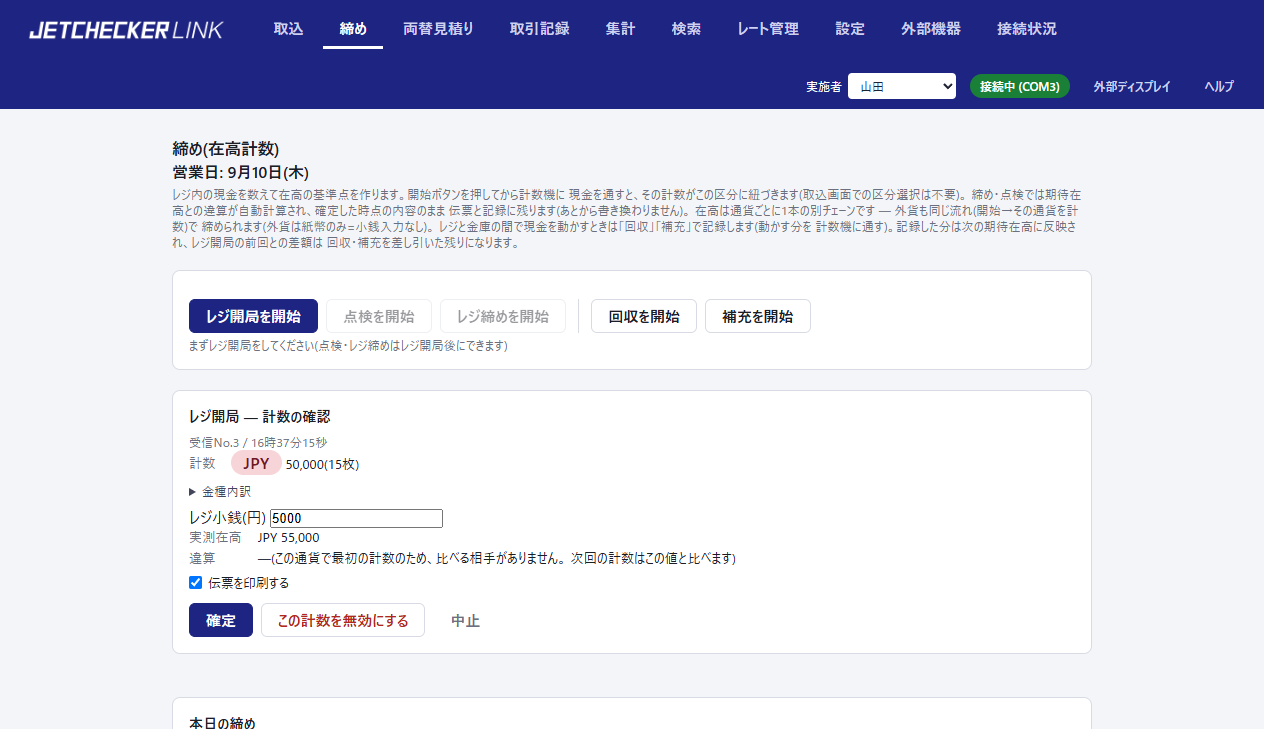Open the レート管理 tab
1264x729 pixels.
click(768, 29)
